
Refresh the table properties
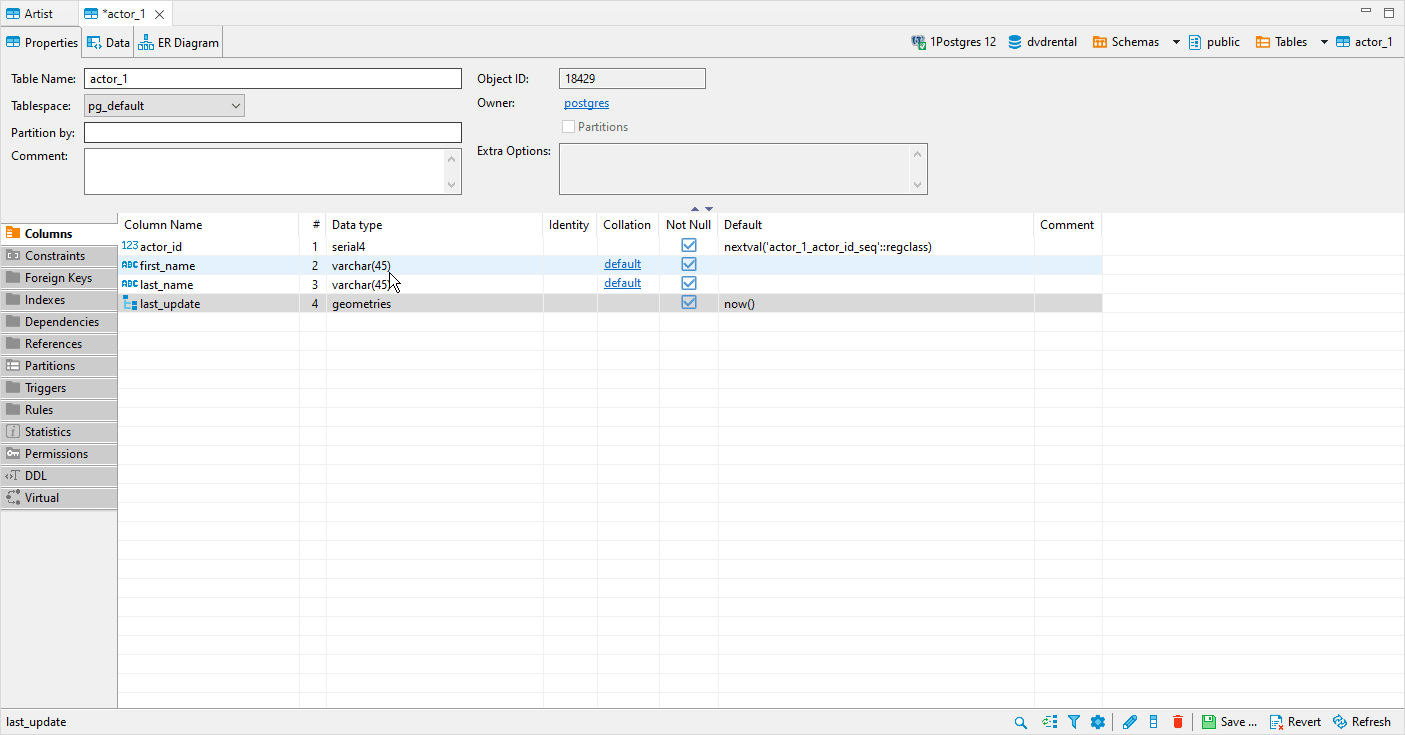tap(1361, 722)
